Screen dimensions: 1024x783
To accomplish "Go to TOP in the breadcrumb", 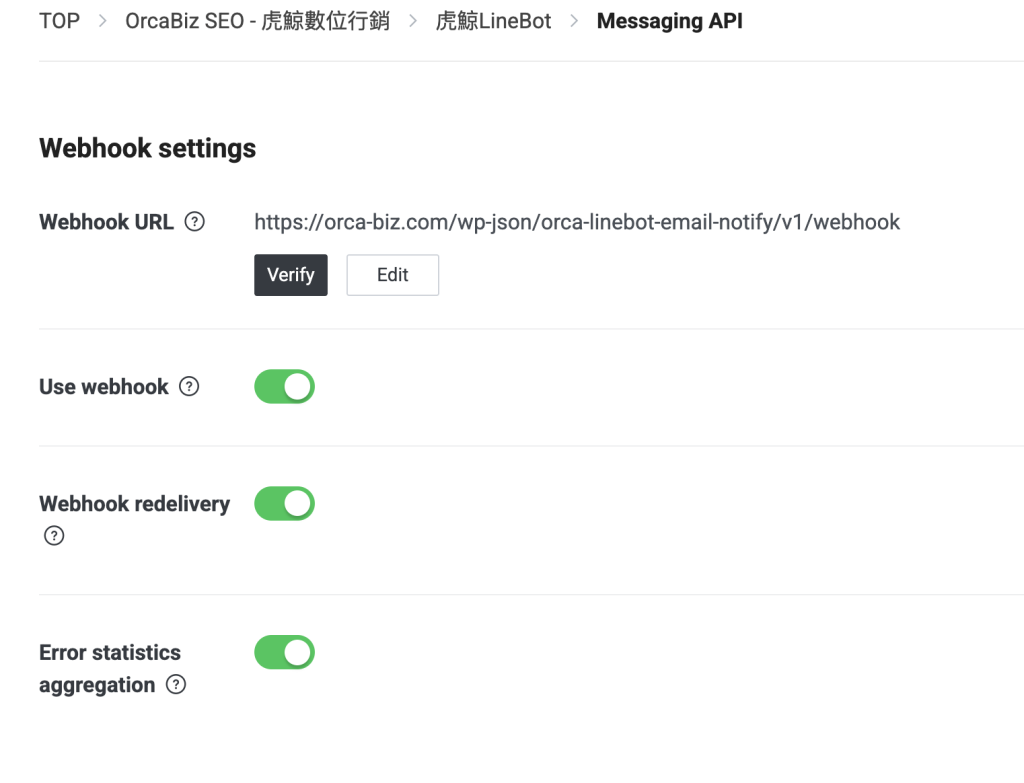I will click(59, 21).
